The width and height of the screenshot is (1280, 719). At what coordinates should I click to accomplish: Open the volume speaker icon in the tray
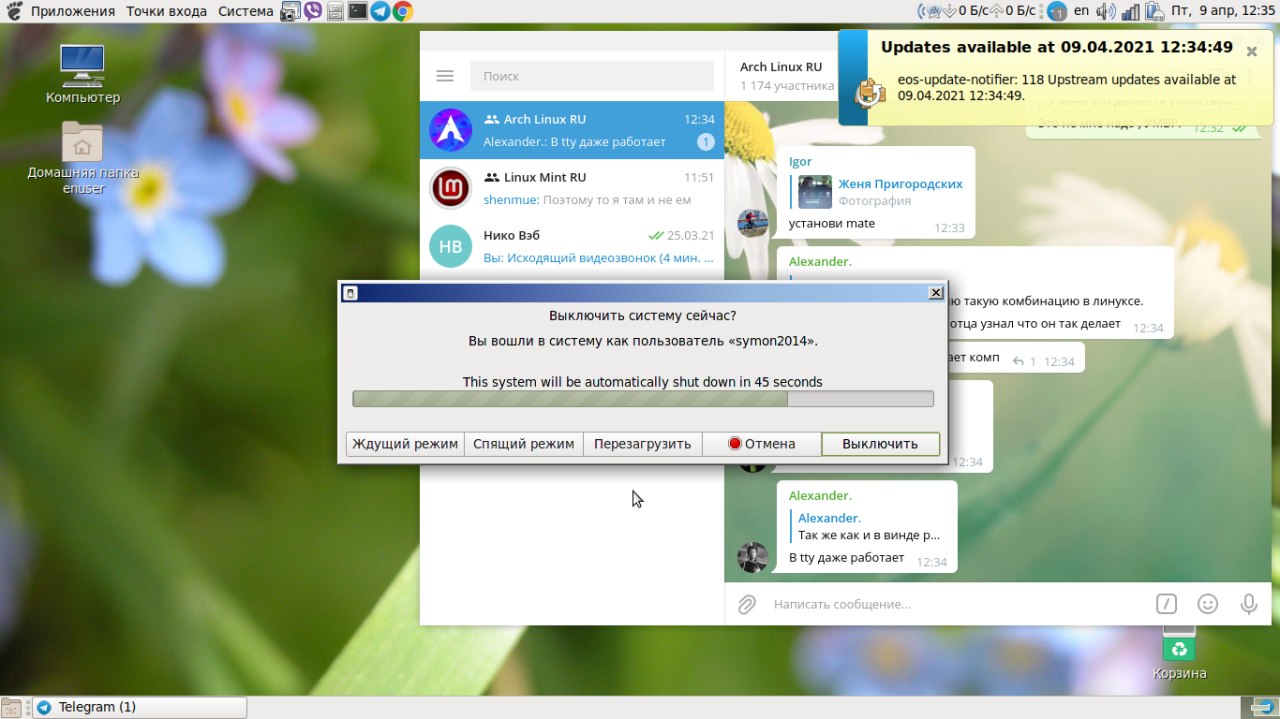tap(1106, 12)
